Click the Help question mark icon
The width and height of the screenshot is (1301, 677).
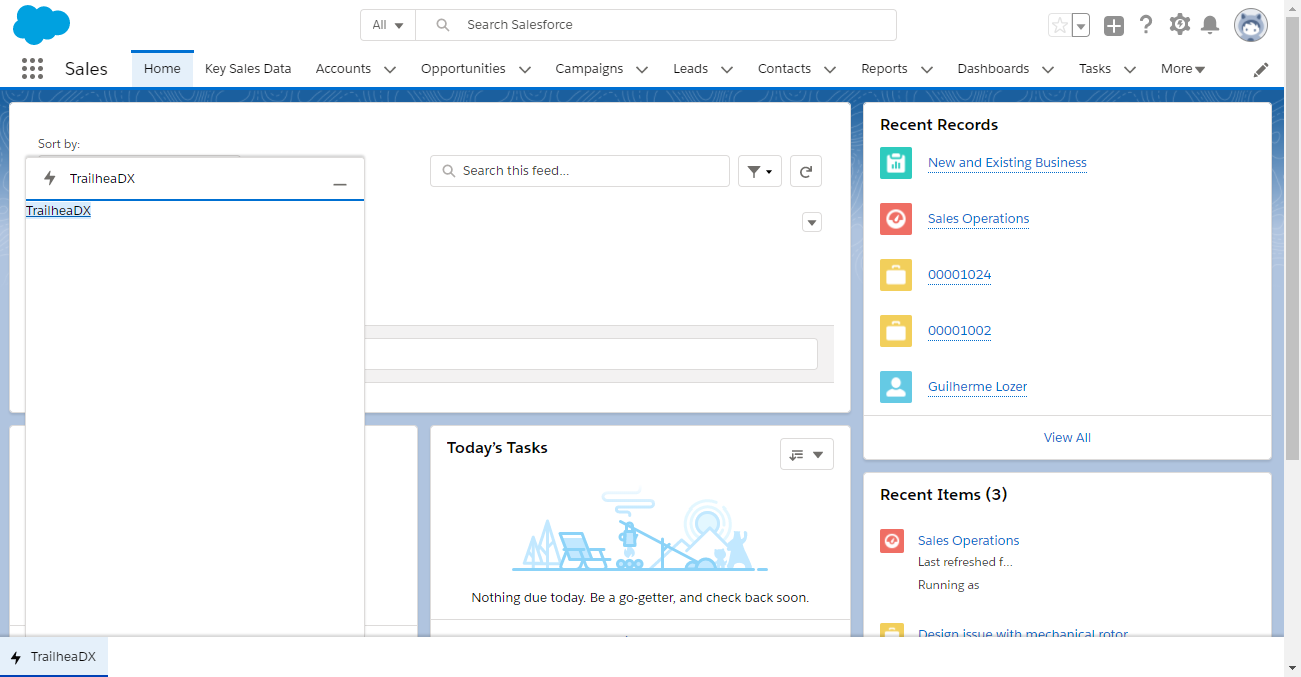pos(1146,25)
